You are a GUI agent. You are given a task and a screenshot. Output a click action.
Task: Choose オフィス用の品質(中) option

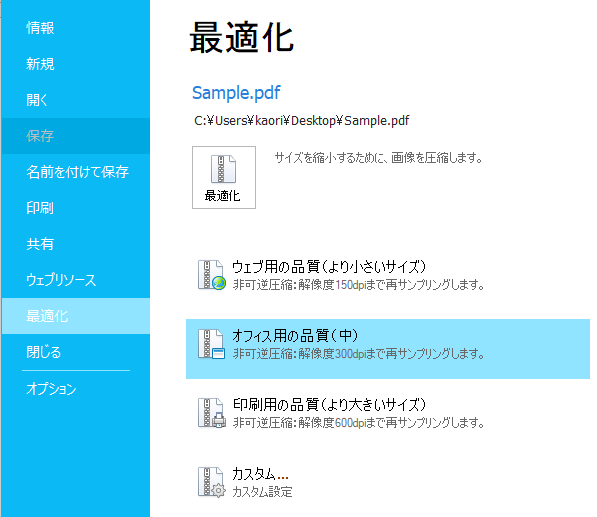click(388, 349)
